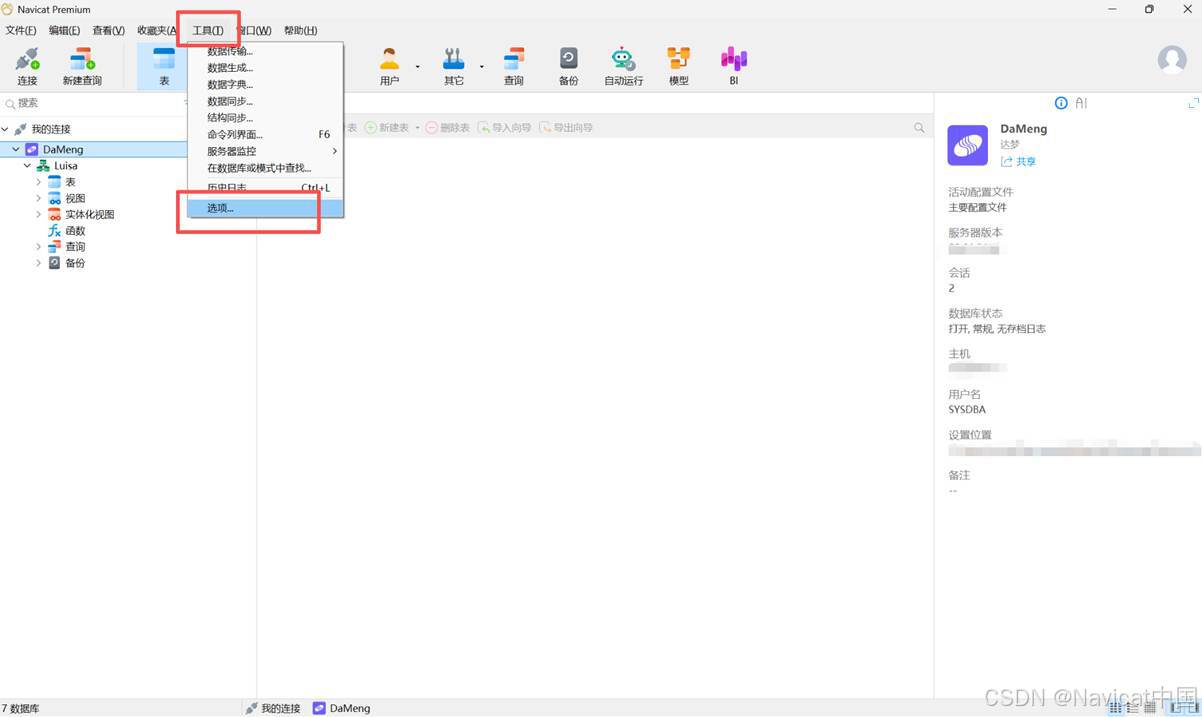Click DaMeng in the status bar
The height and width of the screenshot is (717, 1202).
[x=341, y=708]
